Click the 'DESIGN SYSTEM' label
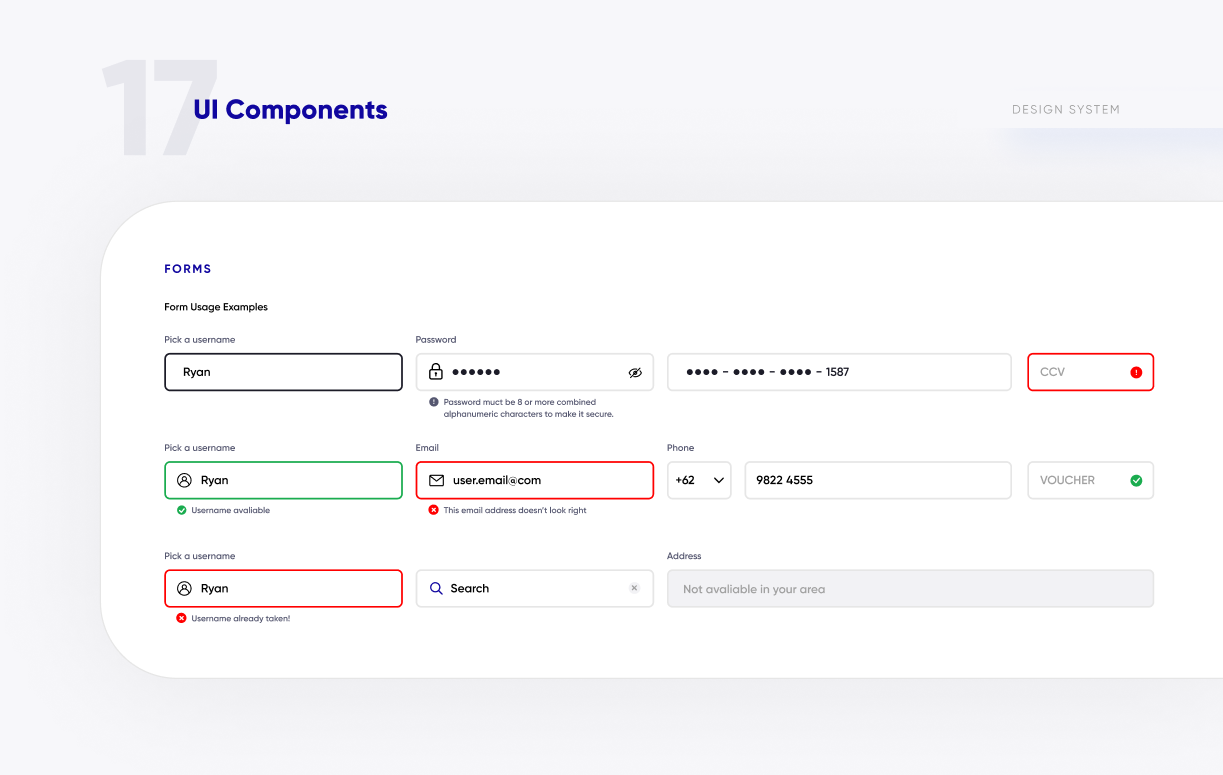Image resolution: width=1223 pixels, height=775 pixels. [1066, 110]
